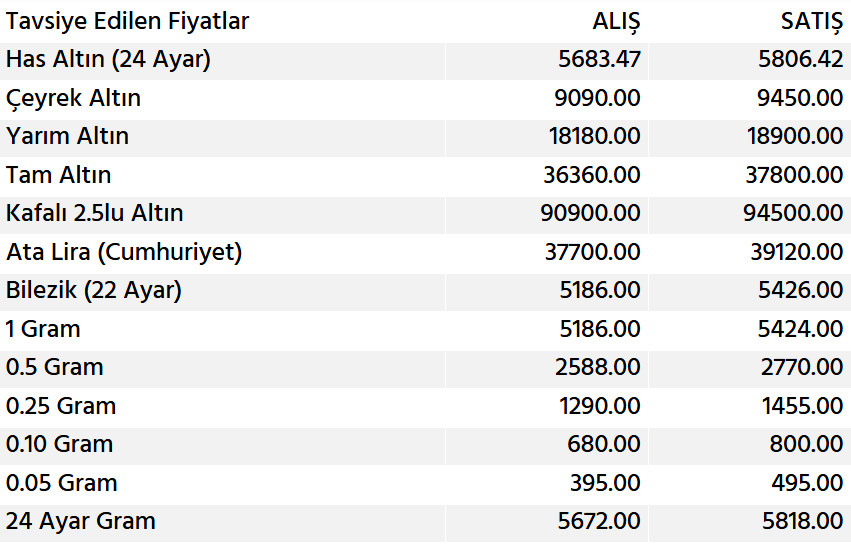Click the Bilezik (22 Ayar) row label
The width and height of the screenshot is (851, 553).
click(x=93, y=290)
